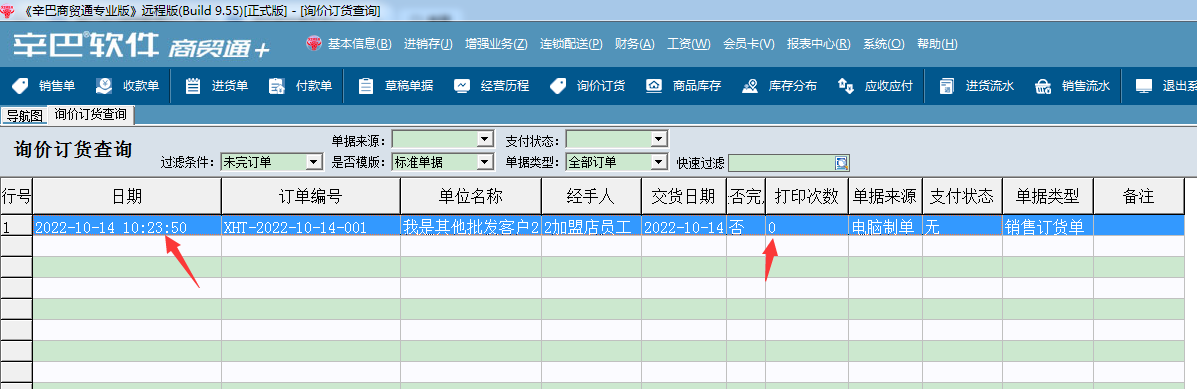Click the search icon in 快速过滤 box
Screen dimensions: 1197x389
coord(842,162)
